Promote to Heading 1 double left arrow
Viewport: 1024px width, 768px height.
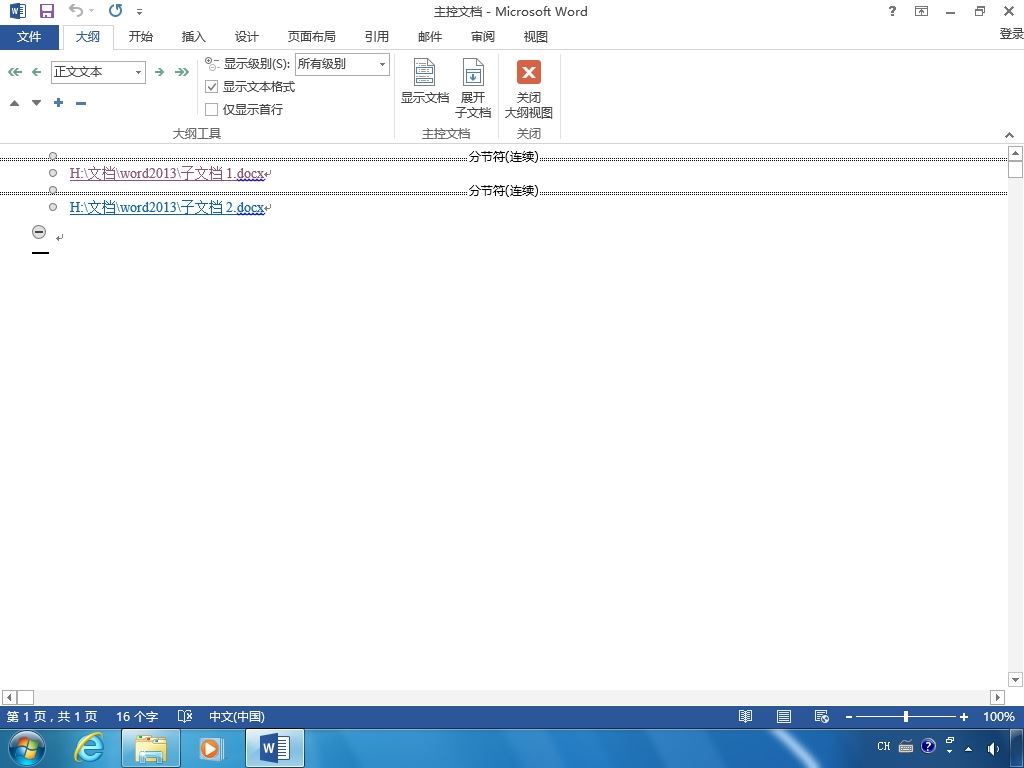(14, 72)
